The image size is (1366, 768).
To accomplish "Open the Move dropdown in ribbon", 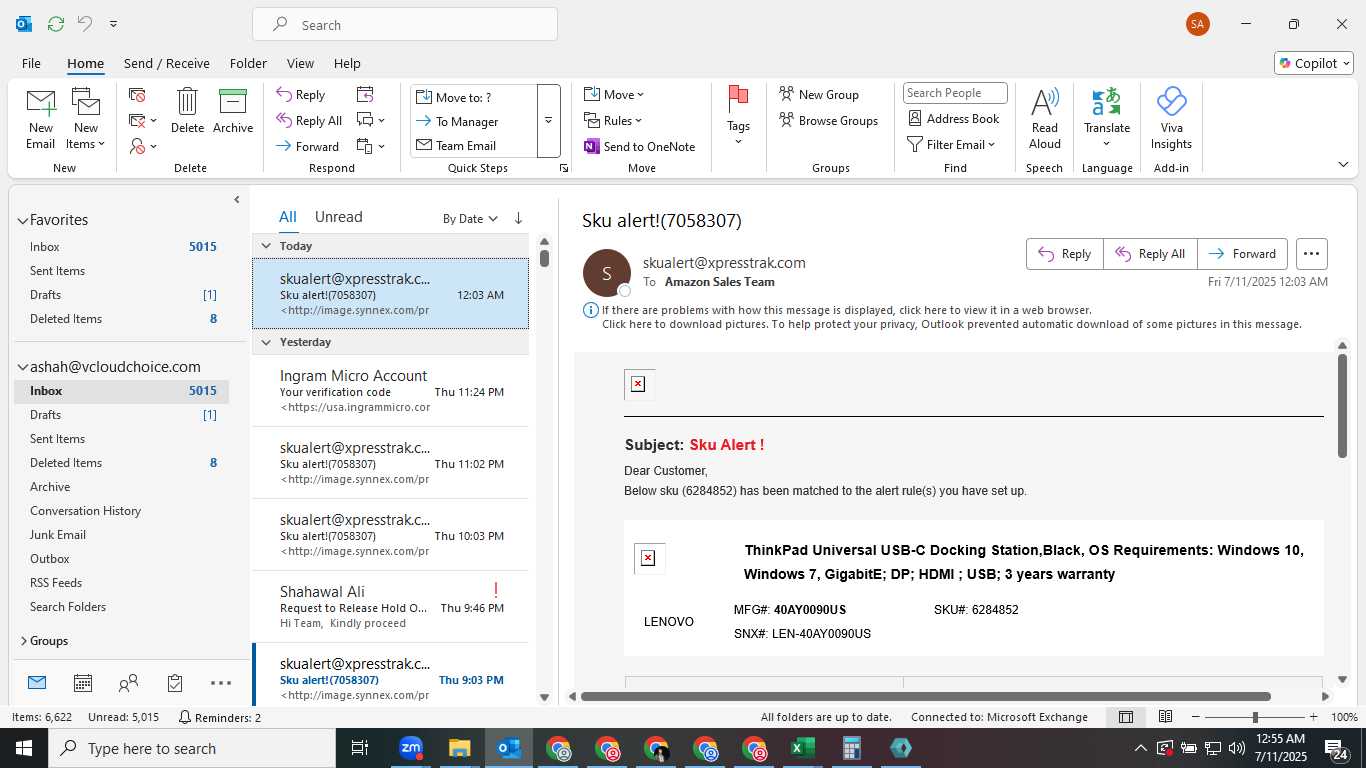I will click(x=614, y=95).
